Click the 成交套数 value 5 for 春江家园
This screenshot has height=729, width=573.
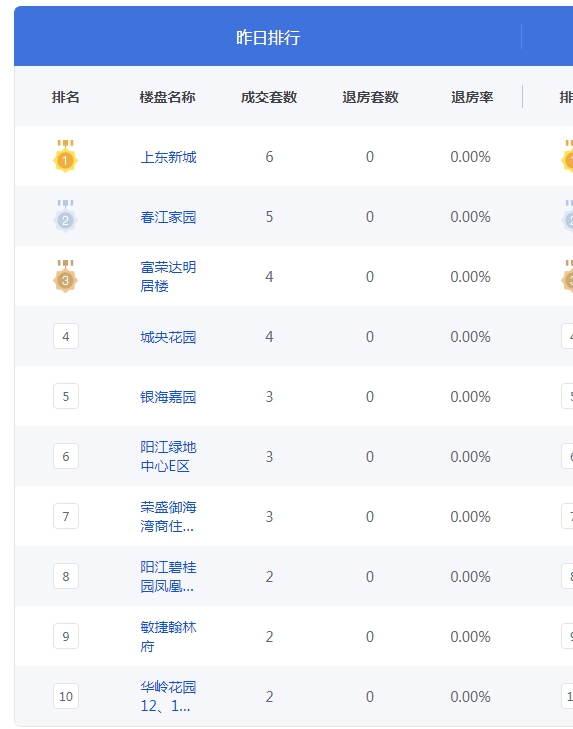(269, 217)
